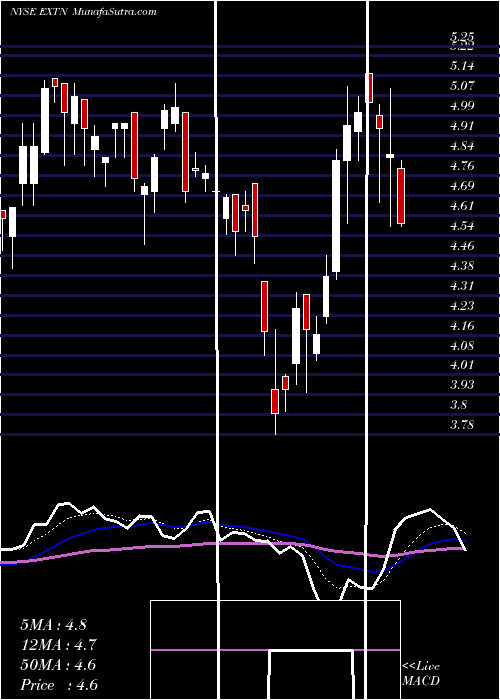Image resolution: width=500 pixels, height=700 pixels.
Task: Select the 4.46 price axis label
Action: 462,246
